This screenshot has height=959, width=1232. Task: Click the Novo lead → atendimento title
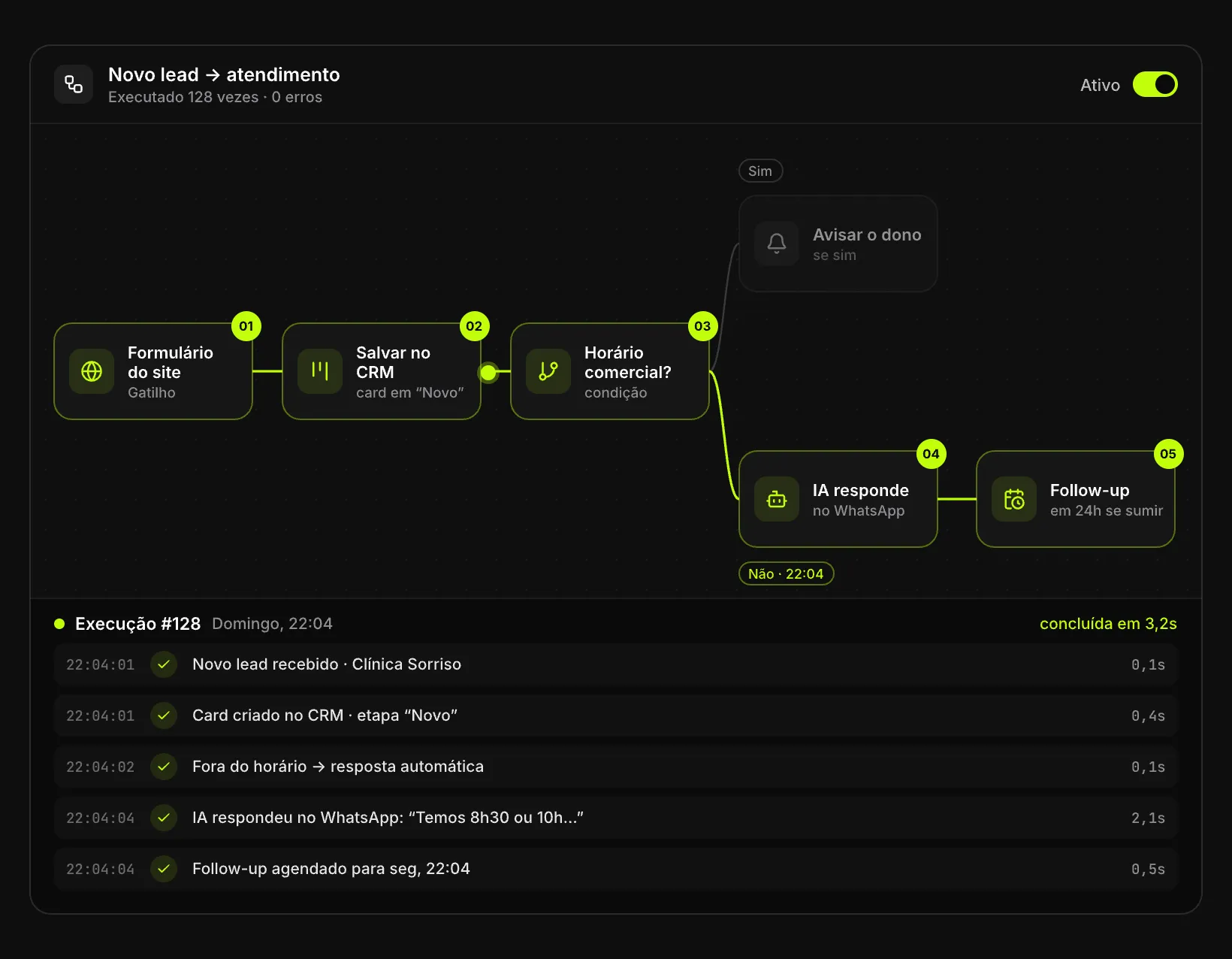(x=224, y=74)
